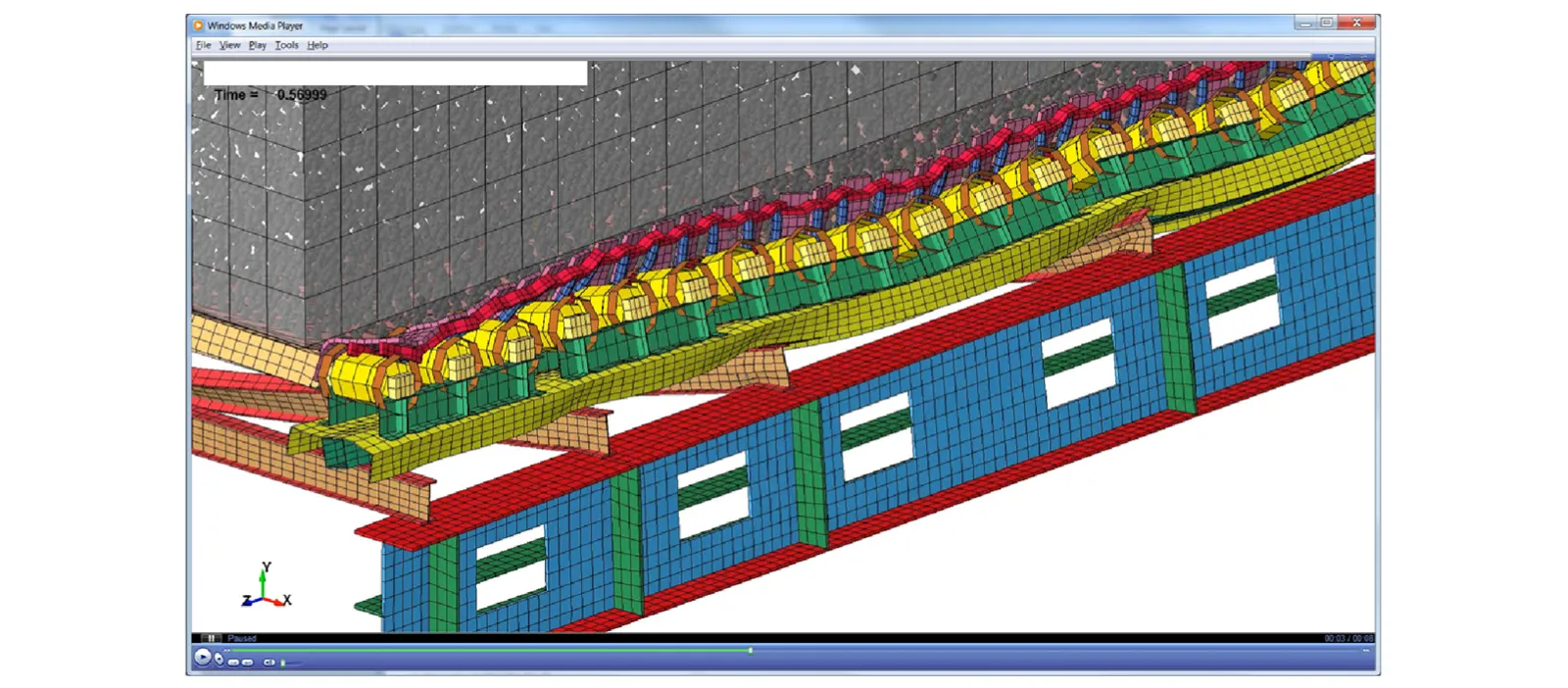Click the elapsed time display 00:03 / 00:08
The height and width of the screenshot is (688, 1568).
click(1348, 638)
